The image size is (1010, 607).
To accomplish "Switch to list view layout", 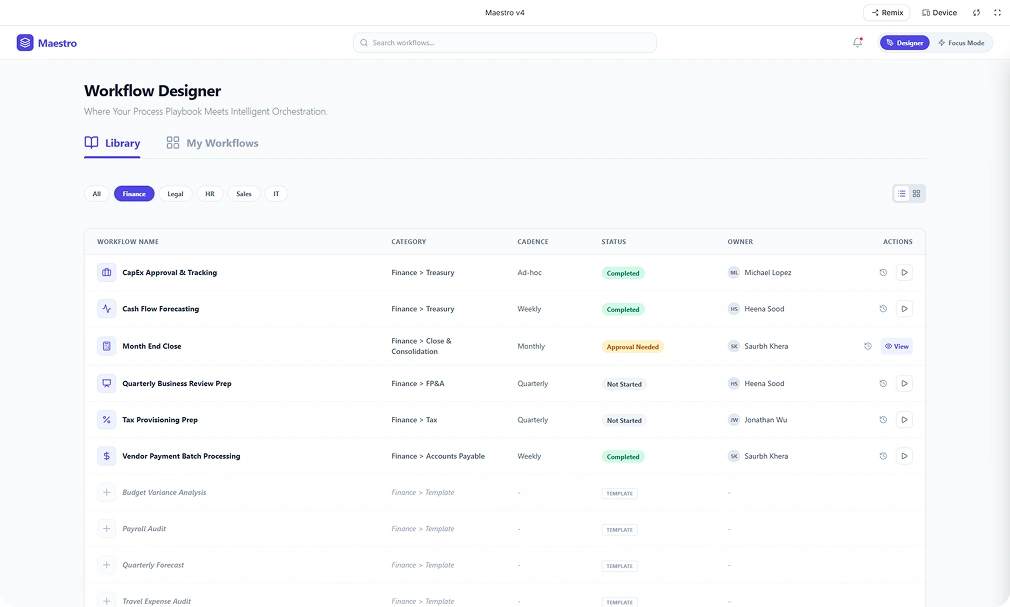I will 901,194.
